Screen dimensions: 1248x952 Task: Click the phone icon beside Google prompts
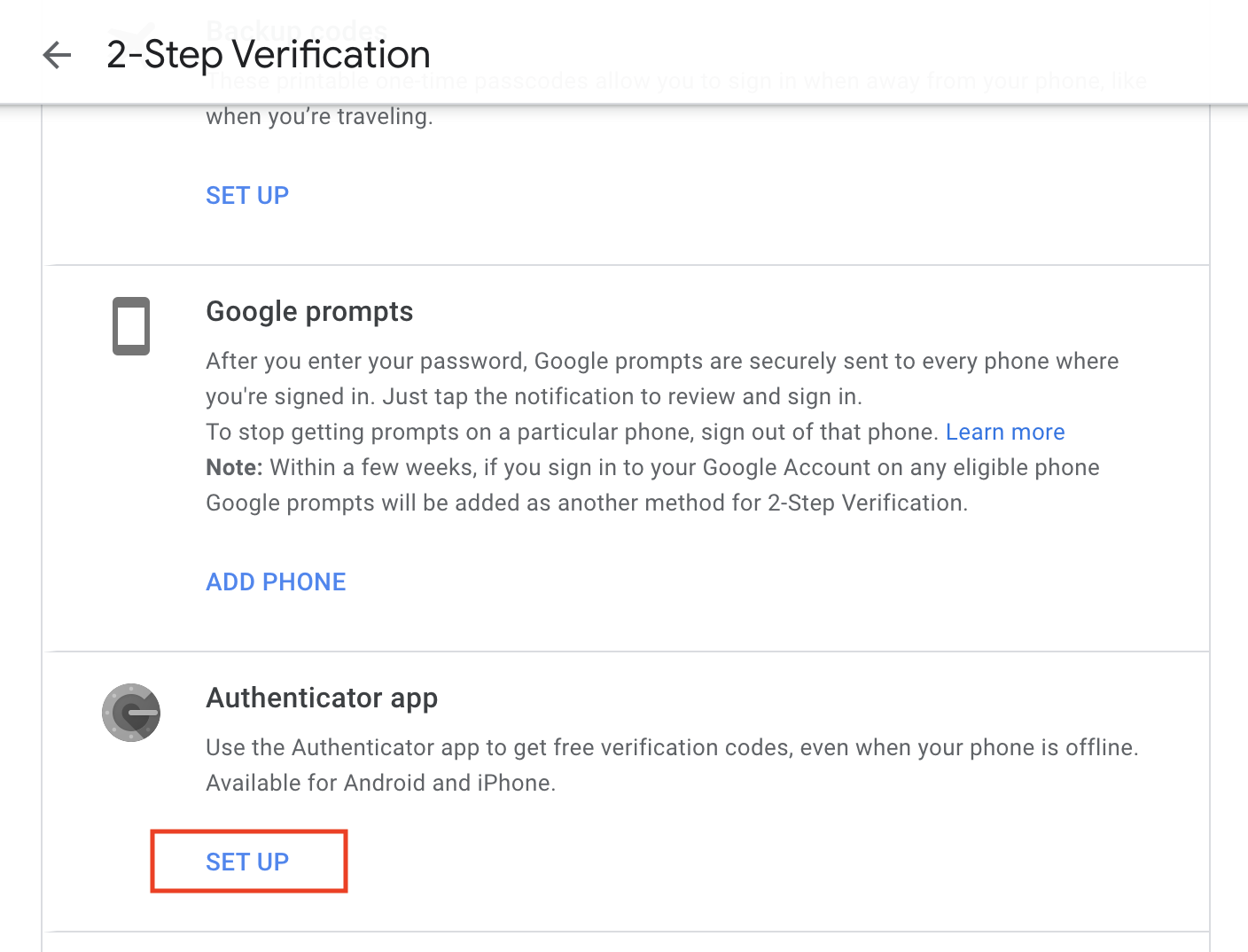(x=131, y=326)
